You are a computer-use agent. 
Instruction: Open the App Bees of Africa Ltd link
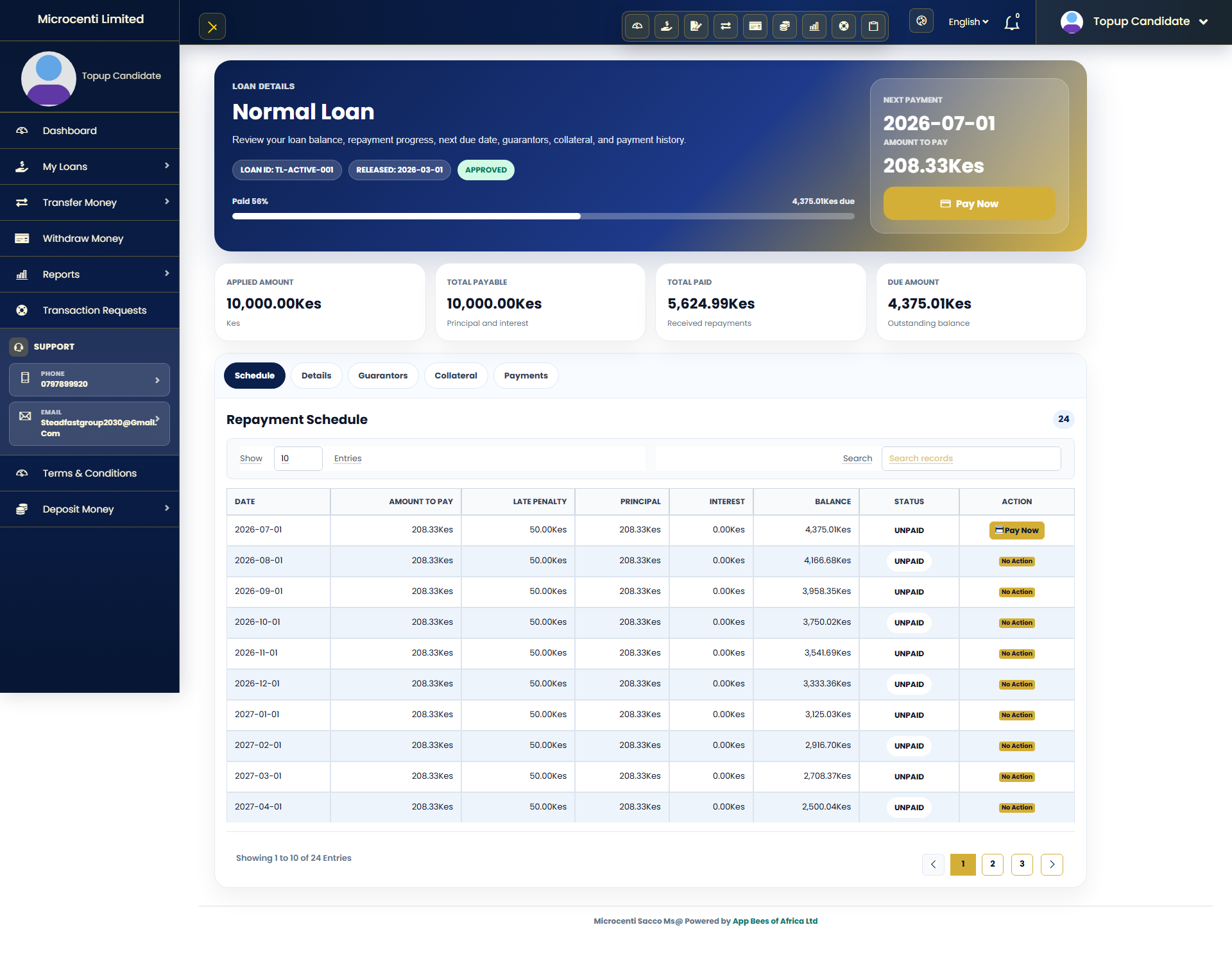click(x=775, y=921)
